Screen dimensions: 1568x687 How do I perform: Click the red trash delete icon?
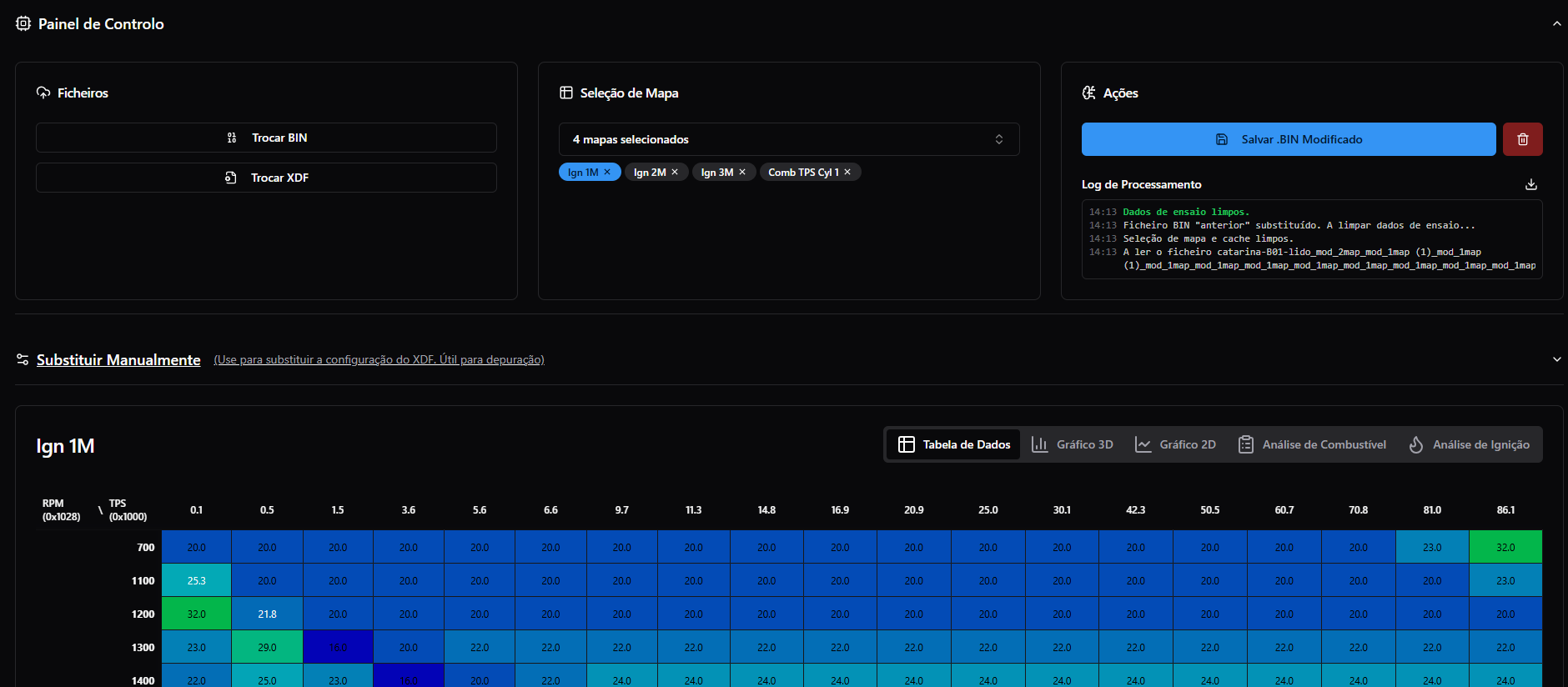pyautogui.click(x=1522, y=139)
